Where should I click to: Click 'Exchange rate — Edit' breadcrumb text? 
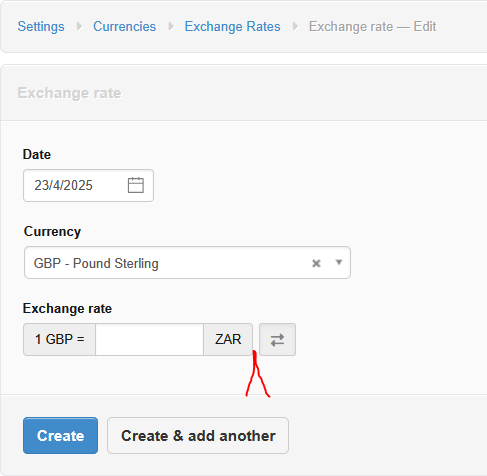(372, 26)
